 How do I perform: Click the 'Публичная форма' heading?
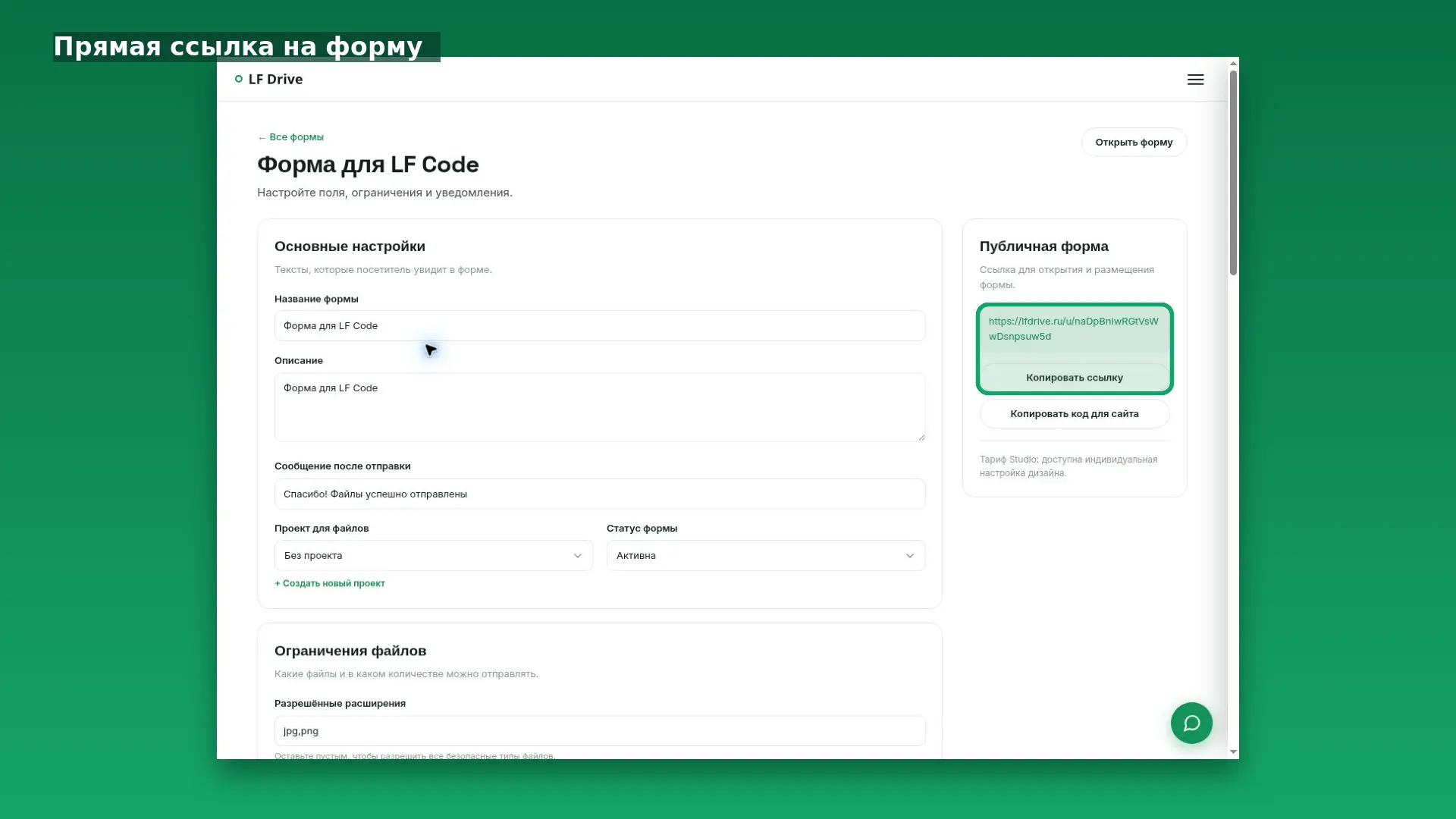click(1043, 246)
